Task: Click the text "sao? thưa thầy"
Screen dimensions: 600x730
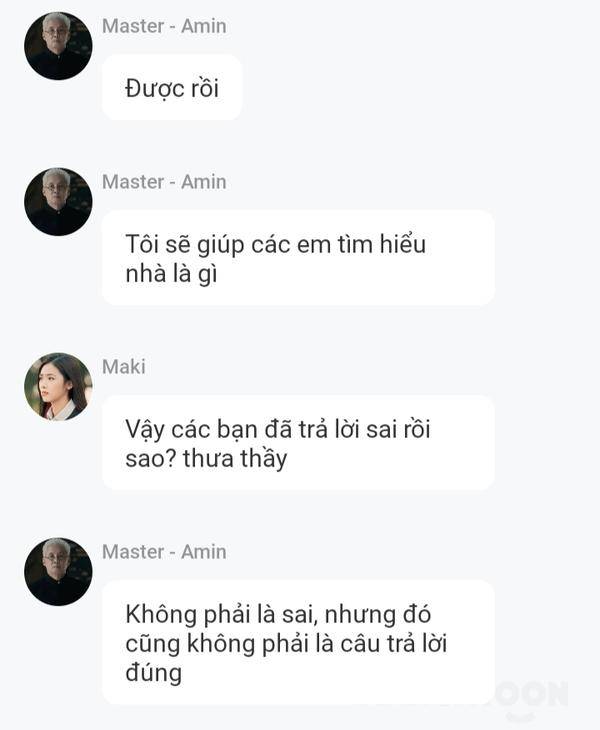Action: click(206, 459)
